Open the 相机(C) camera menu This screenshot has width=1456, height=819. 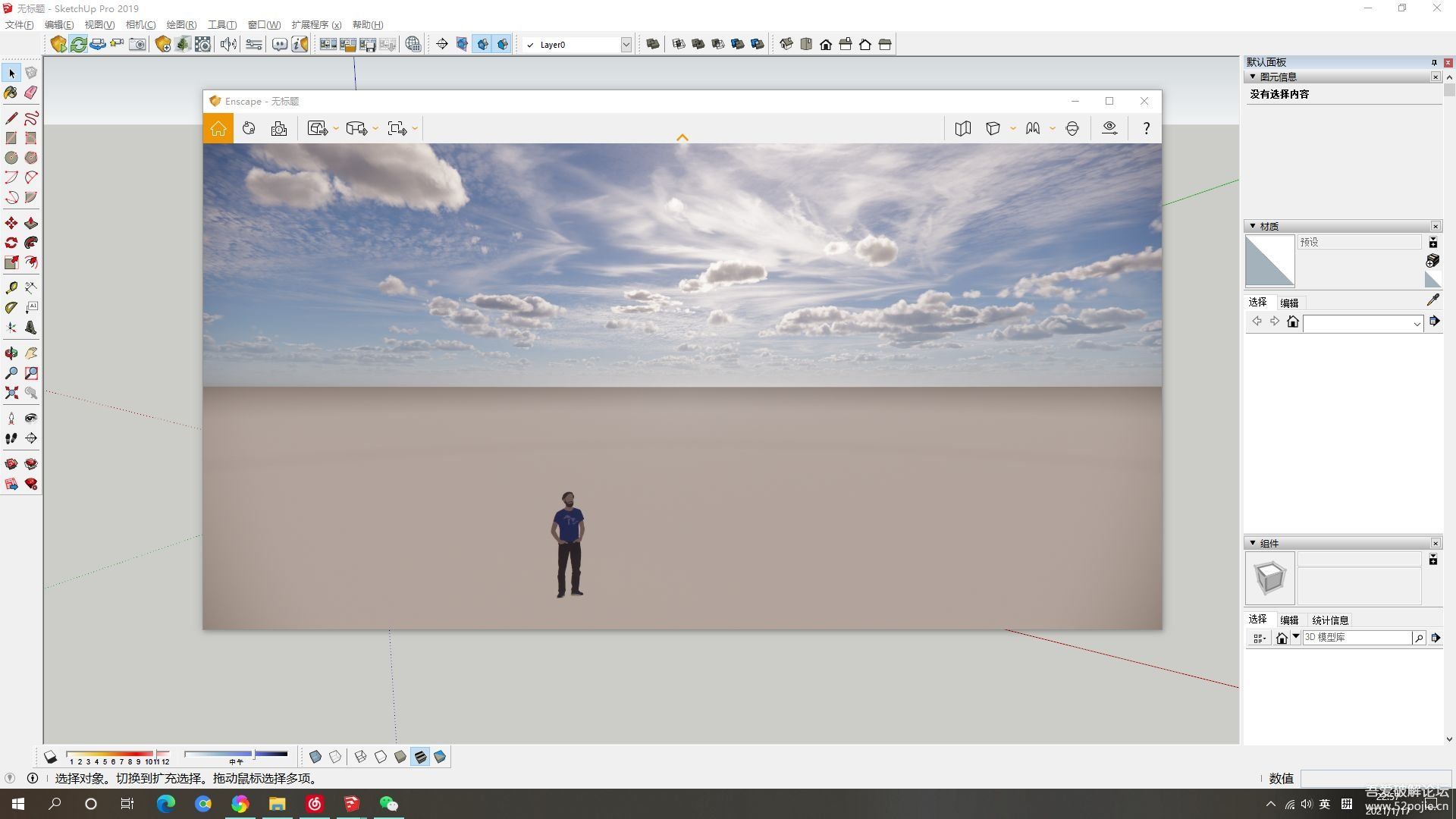coord(140,24)
